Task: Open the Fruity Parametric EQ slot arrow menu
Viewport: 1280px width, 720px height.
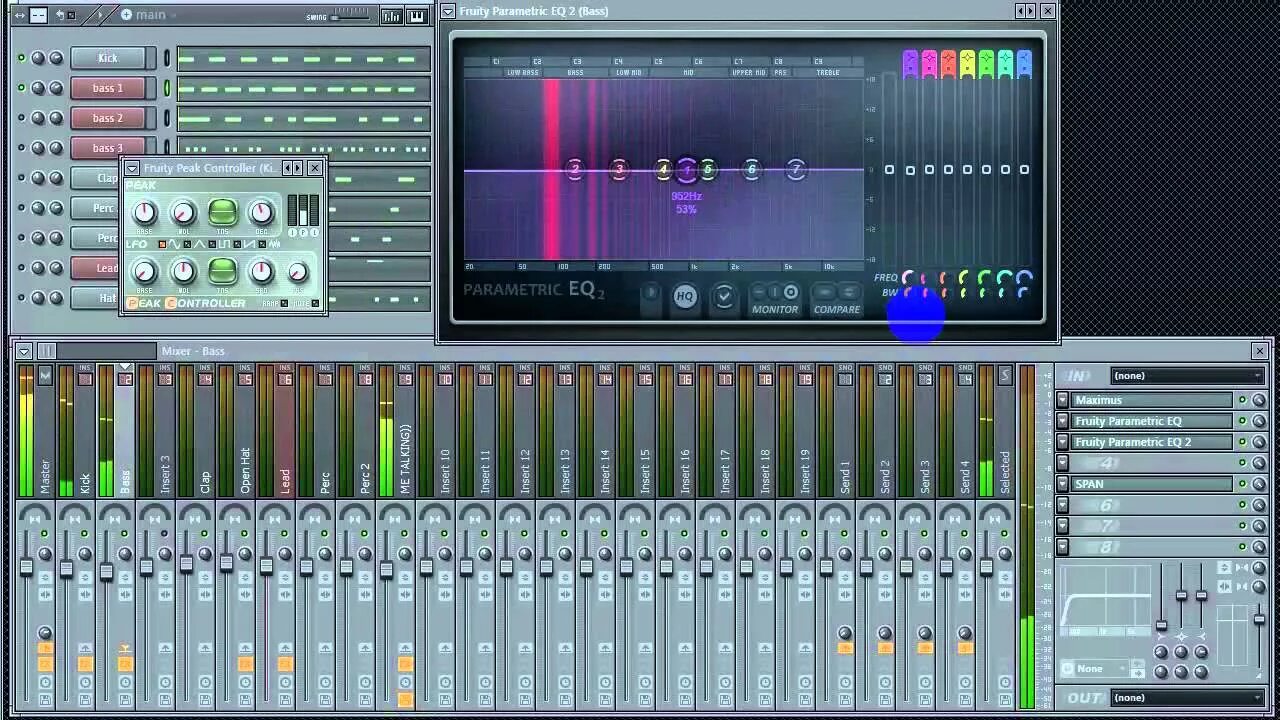Action: pos(1063,421)
